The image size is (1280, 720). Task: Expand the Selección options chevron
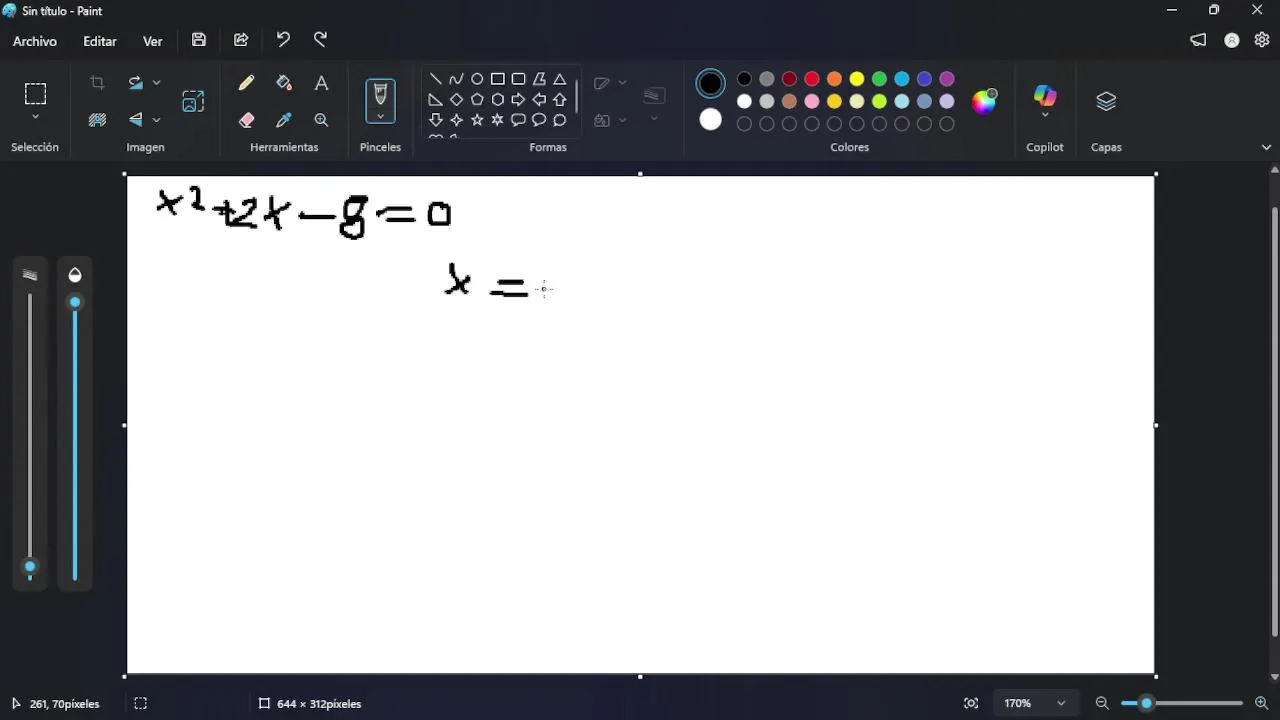point(35,117)
